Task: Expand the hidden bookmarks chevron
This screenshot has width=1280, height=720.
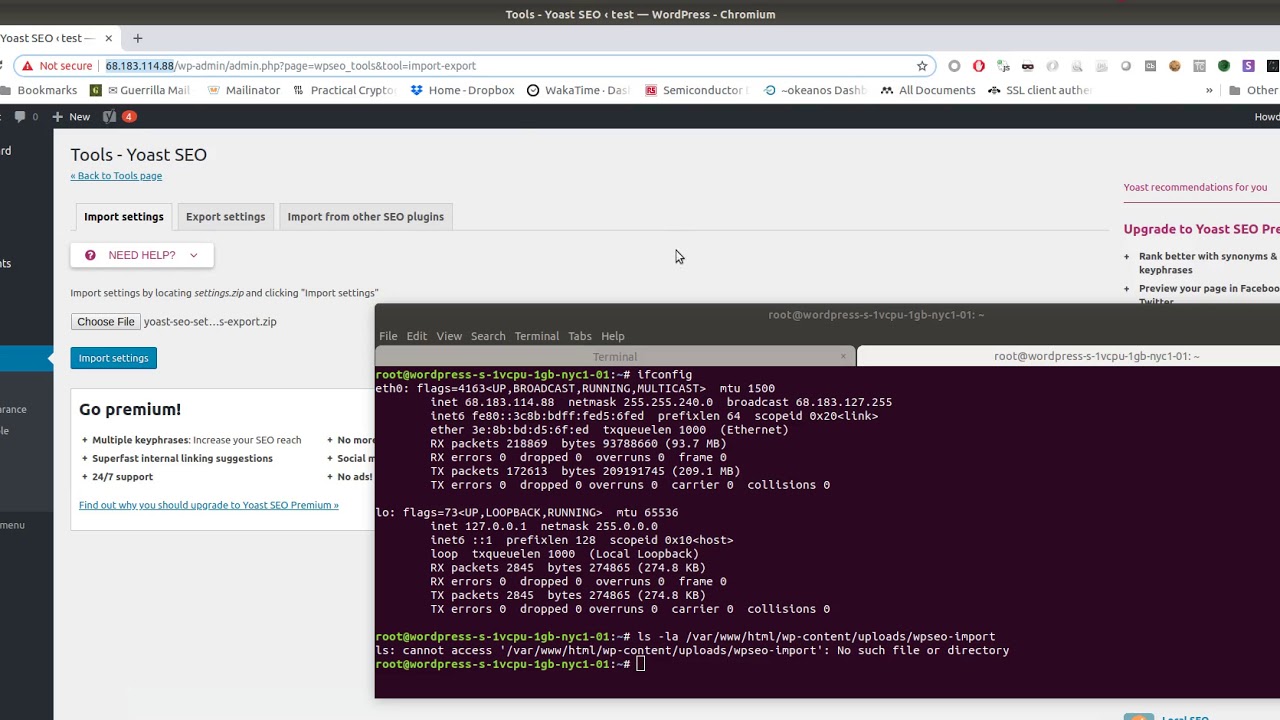Action: pos(1209,90)
